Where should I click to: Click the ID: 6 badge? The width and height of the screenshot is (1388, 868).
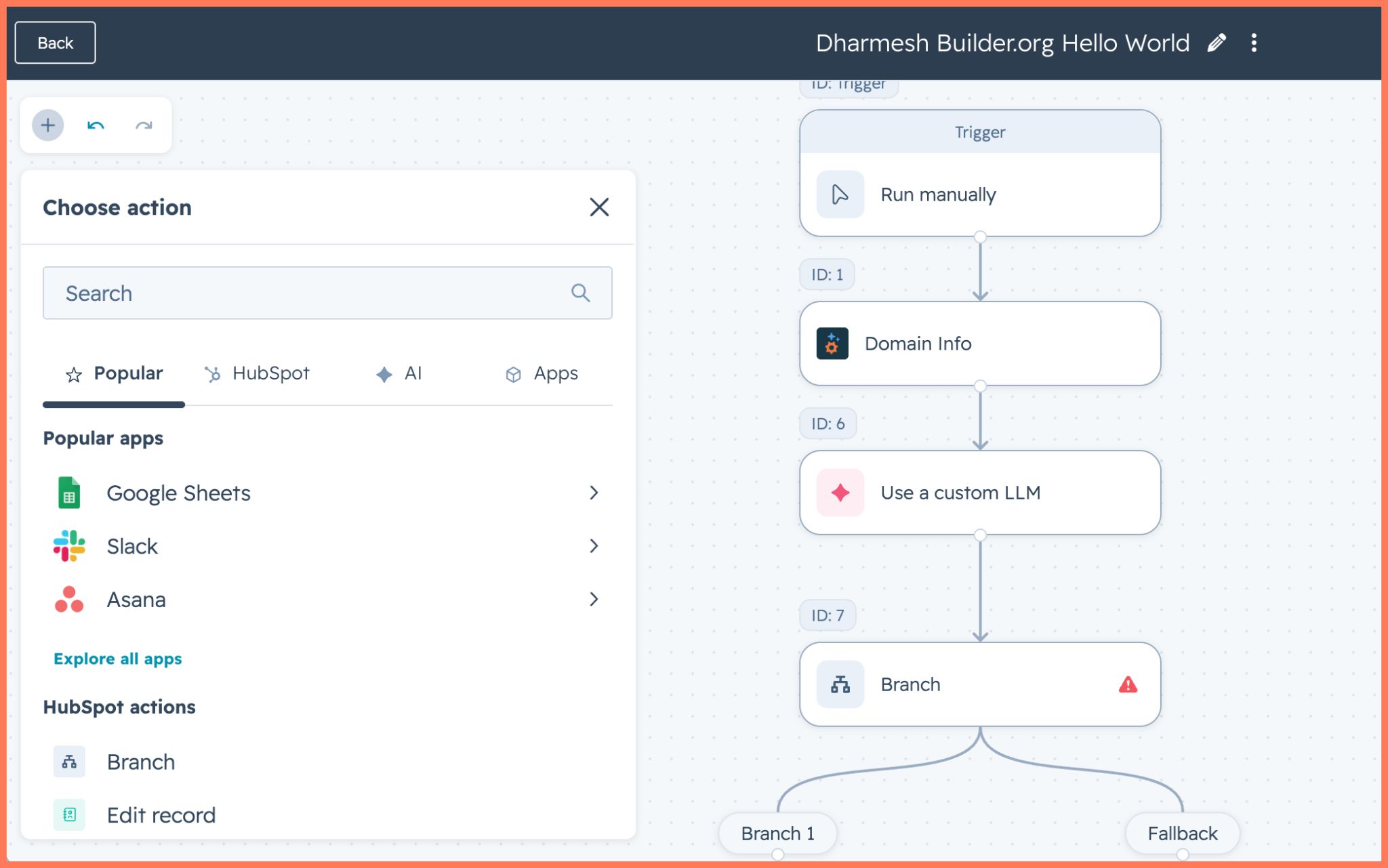pyautogui.click(x=828, y=423)
